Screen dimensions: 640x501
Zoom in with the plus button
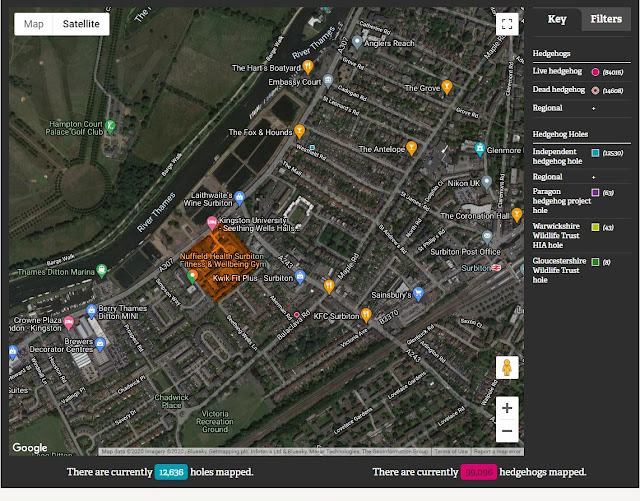click(x=507, y=408)
